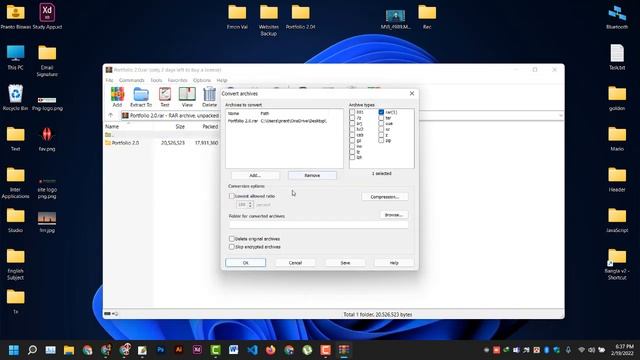Select the This PC desktop icon

click(x=15, y=57)
